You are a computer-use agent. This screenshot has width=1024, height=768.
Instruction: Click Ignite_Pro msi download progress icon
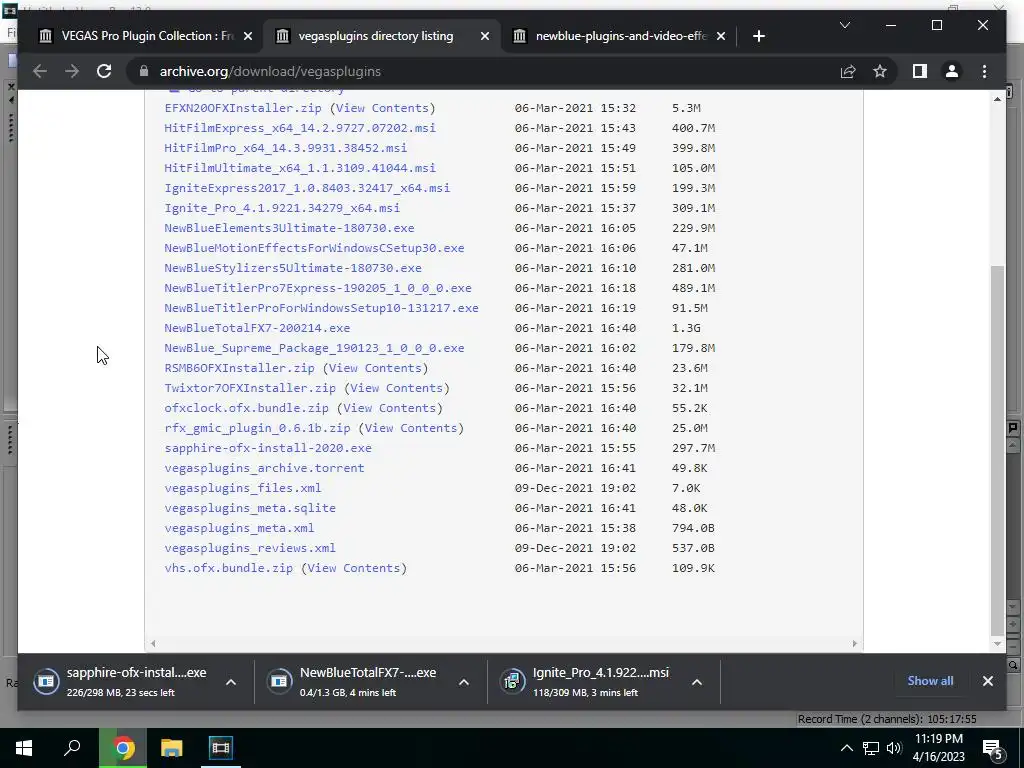click(513, 681)
